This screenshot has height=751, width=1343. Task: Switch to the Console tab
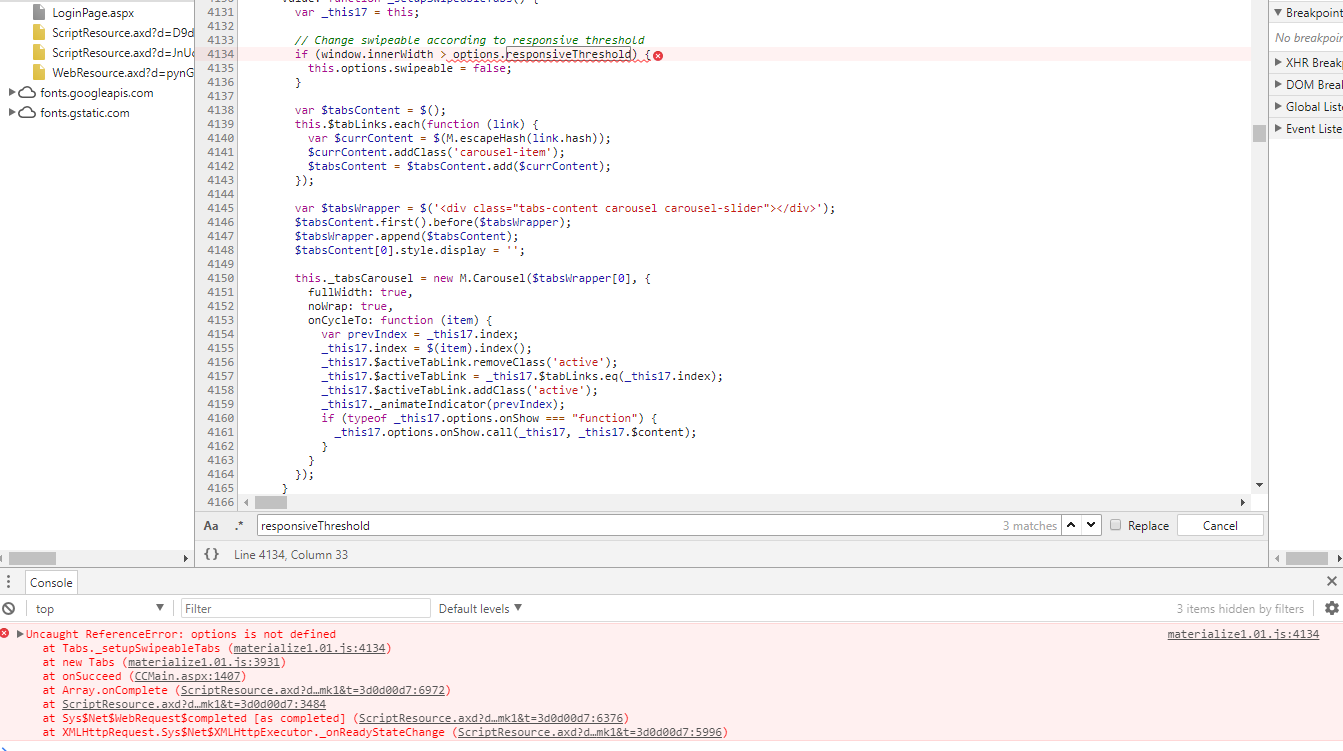pyautogui.click(x=50, y=581)
